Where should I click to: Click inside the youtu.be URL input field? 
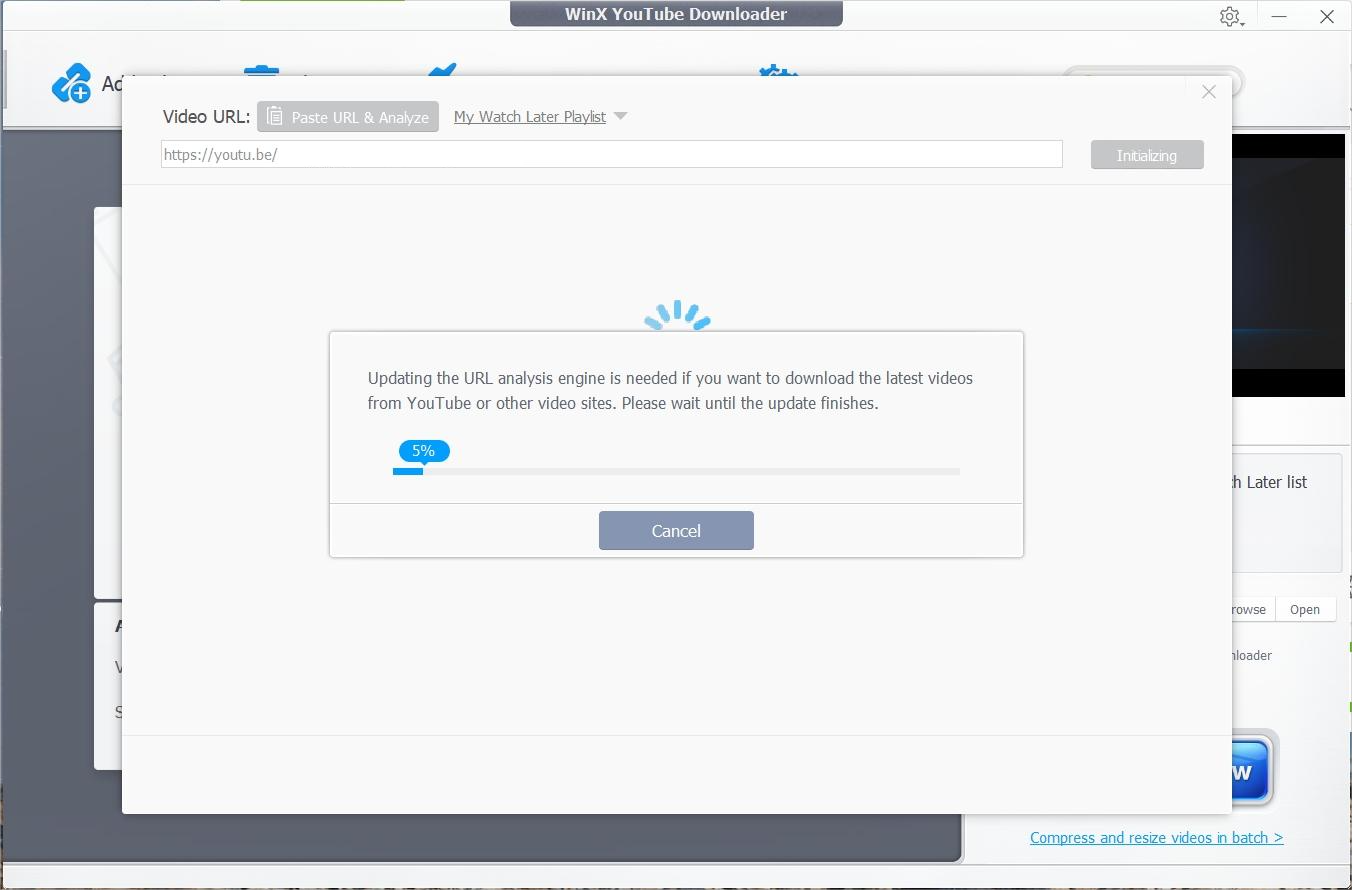point(610,154)
